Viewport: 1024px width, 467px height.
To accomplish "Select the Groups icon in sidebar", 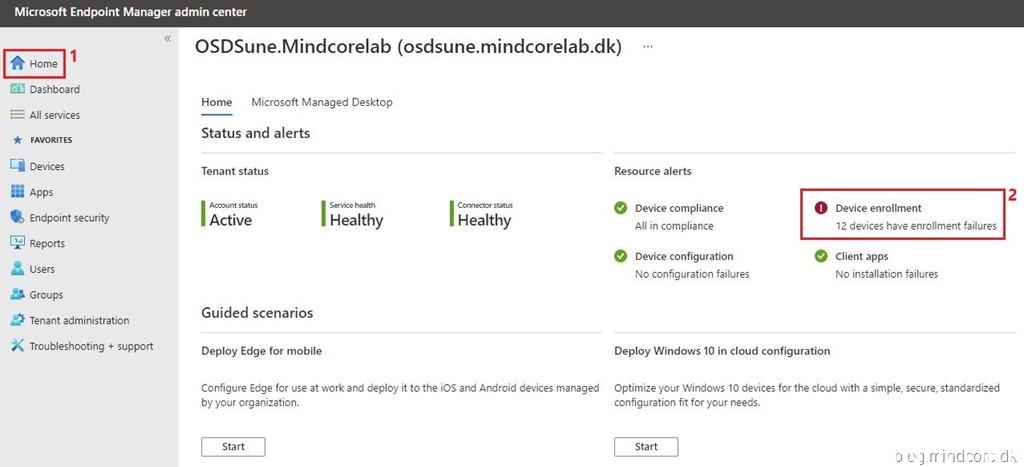I will [x=18, y=295].
